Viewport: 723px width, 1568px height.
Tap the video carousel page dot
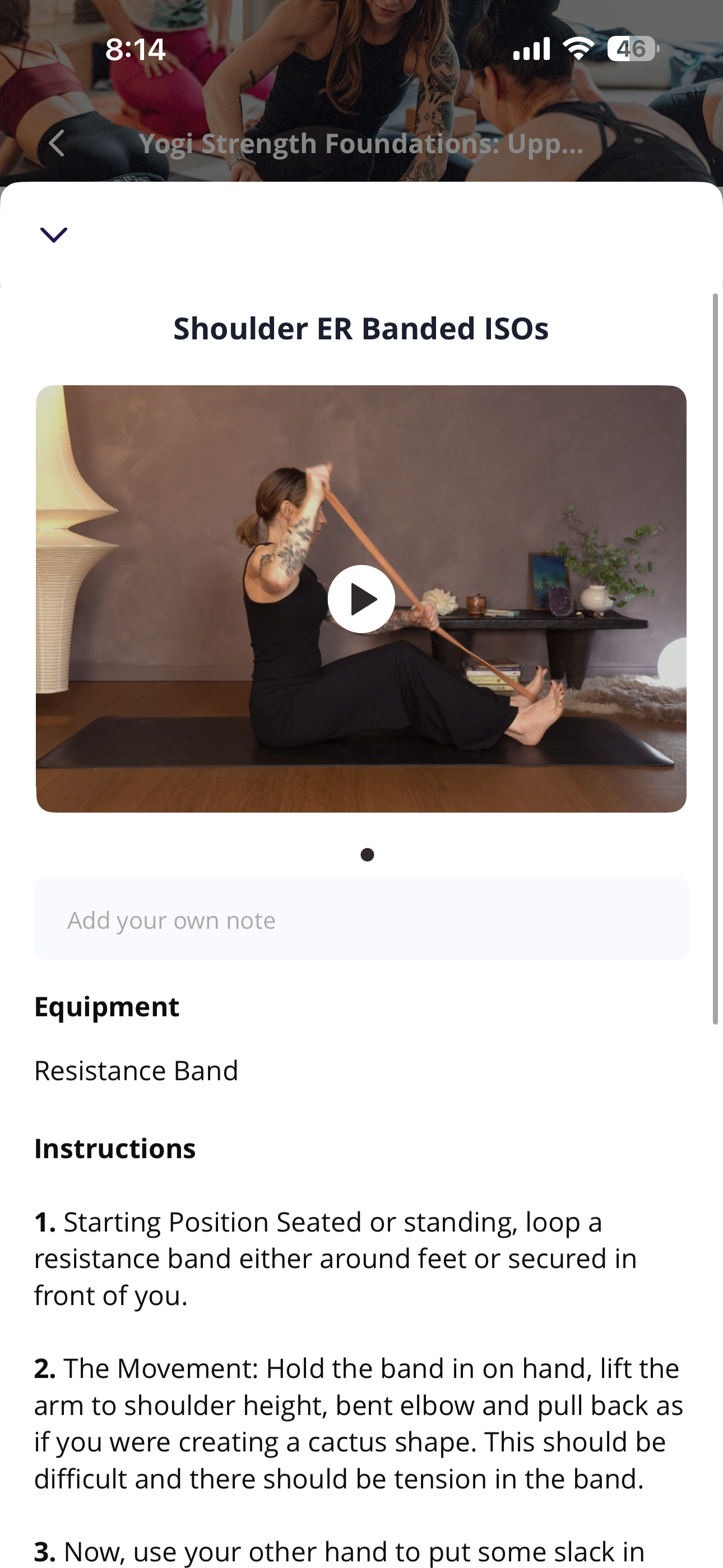click(x=367, y=855)
